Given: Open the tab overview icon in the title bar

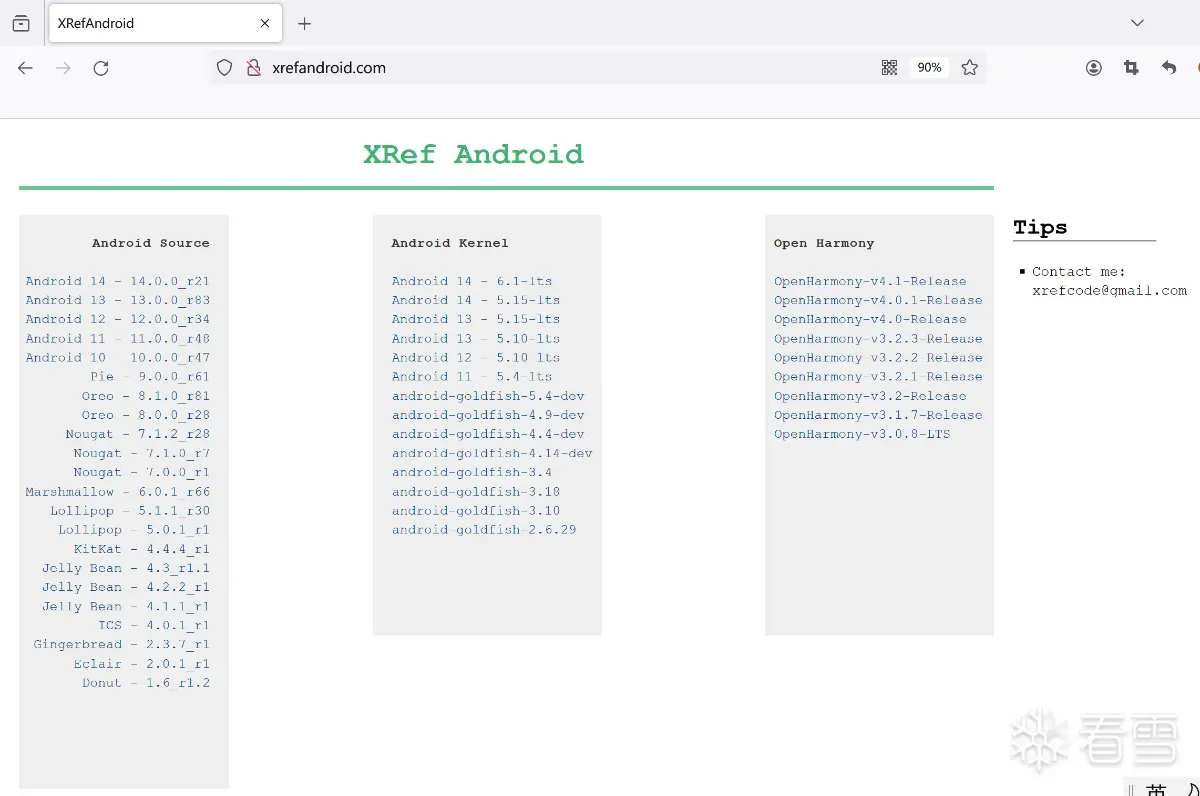Looking at the screenshot, I should tap(21, 23).
